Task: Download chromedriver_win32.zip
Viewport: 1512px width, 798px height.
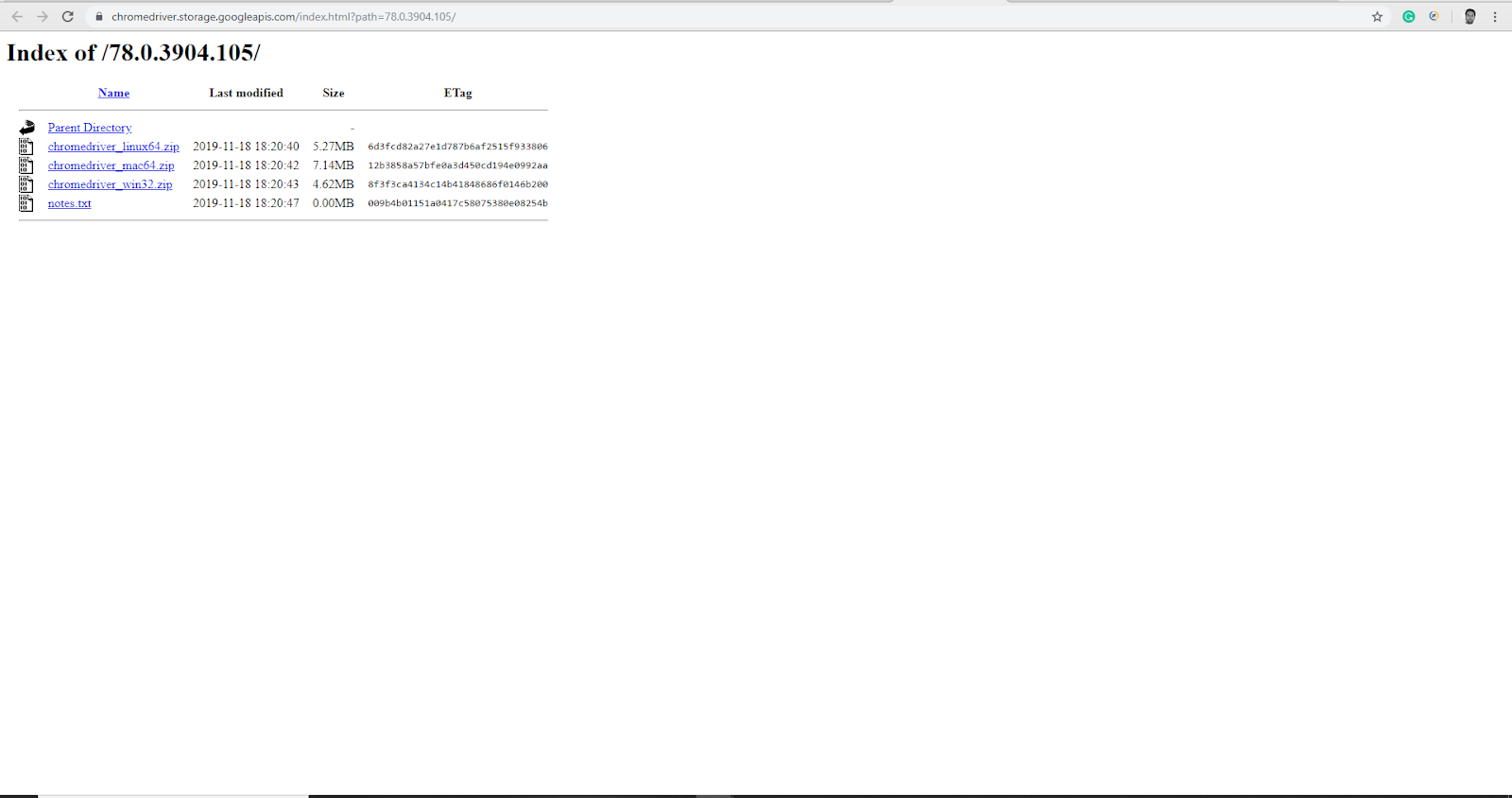Action: pos(111,184)
